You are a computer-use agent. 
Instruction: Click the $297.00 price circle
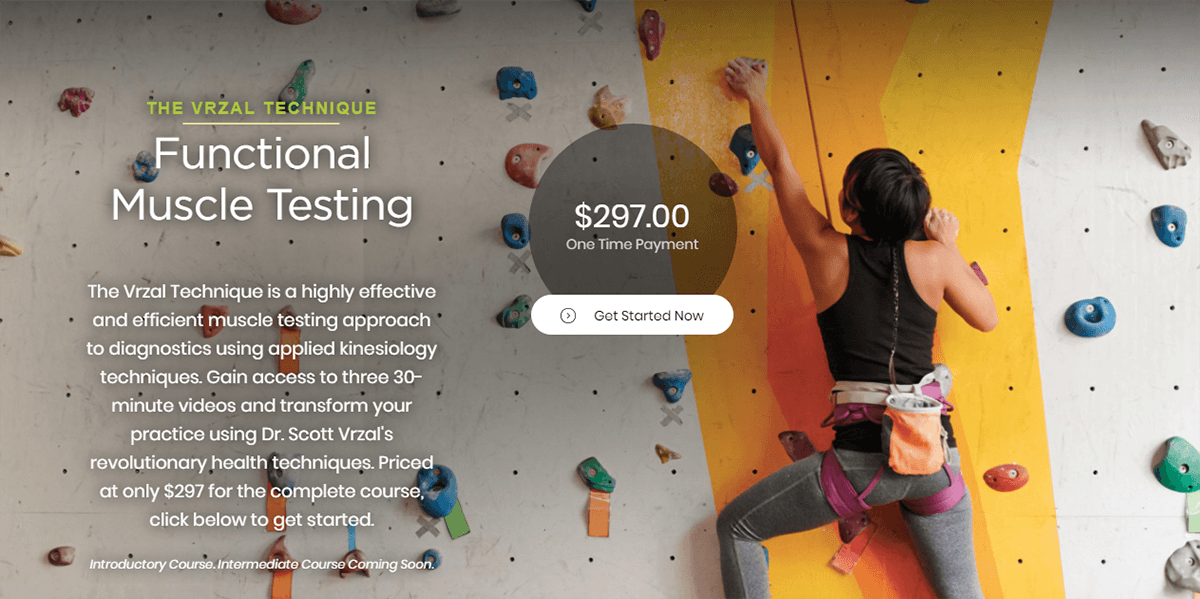tap(632, 216)
